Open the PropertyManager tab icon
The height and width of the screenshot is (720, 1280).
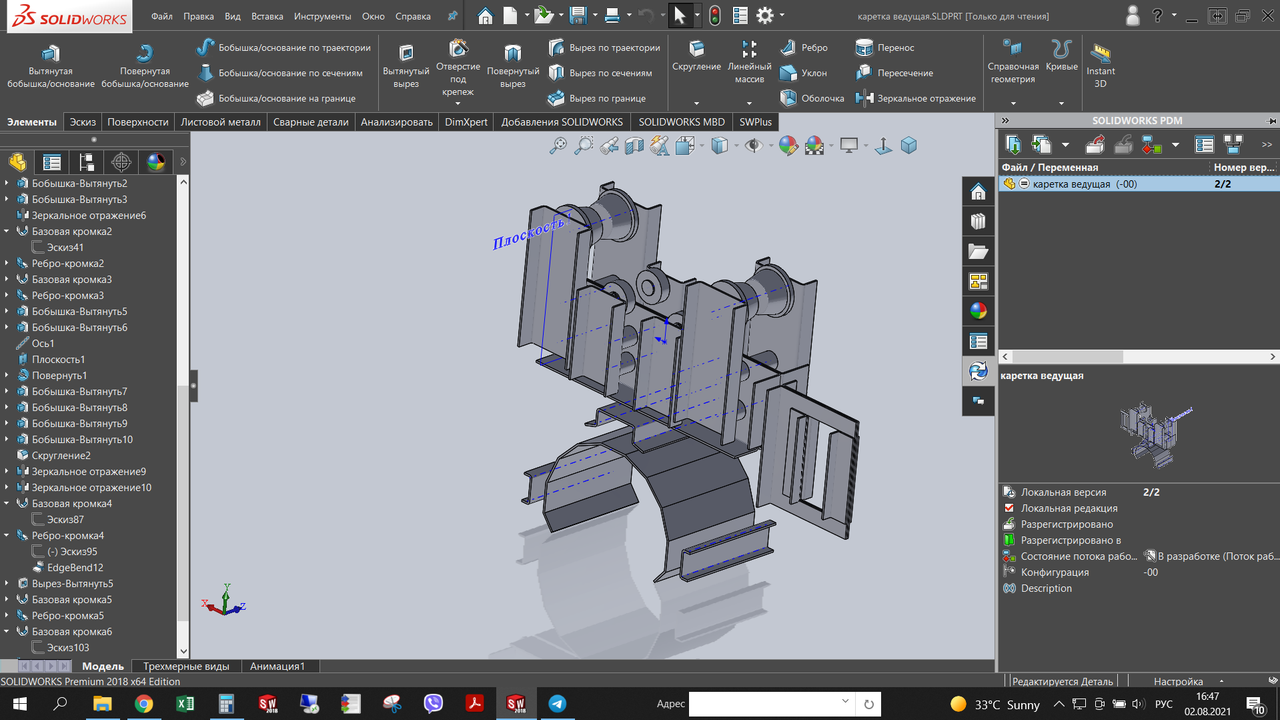pos(52,162)
